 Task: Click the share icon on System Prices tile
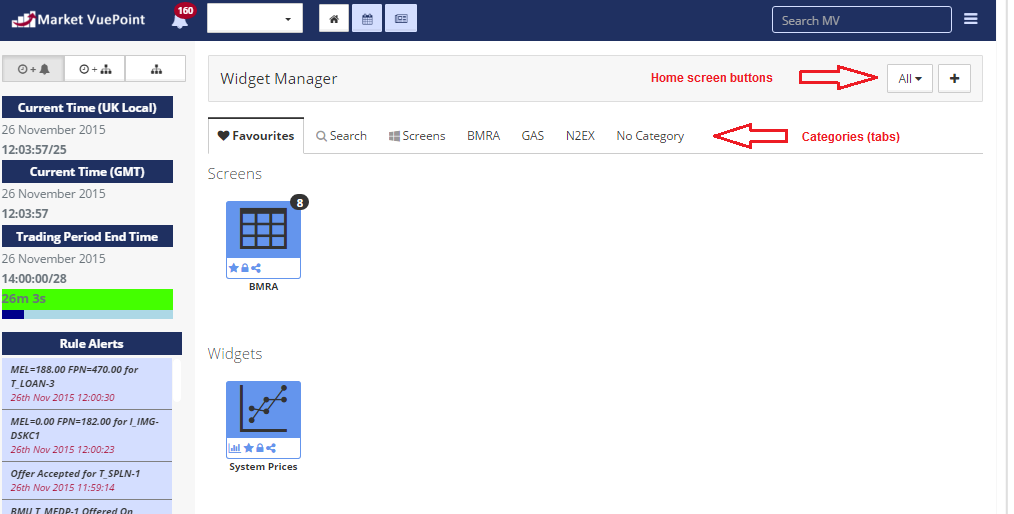pyautogui.click(x=271, y=447)
